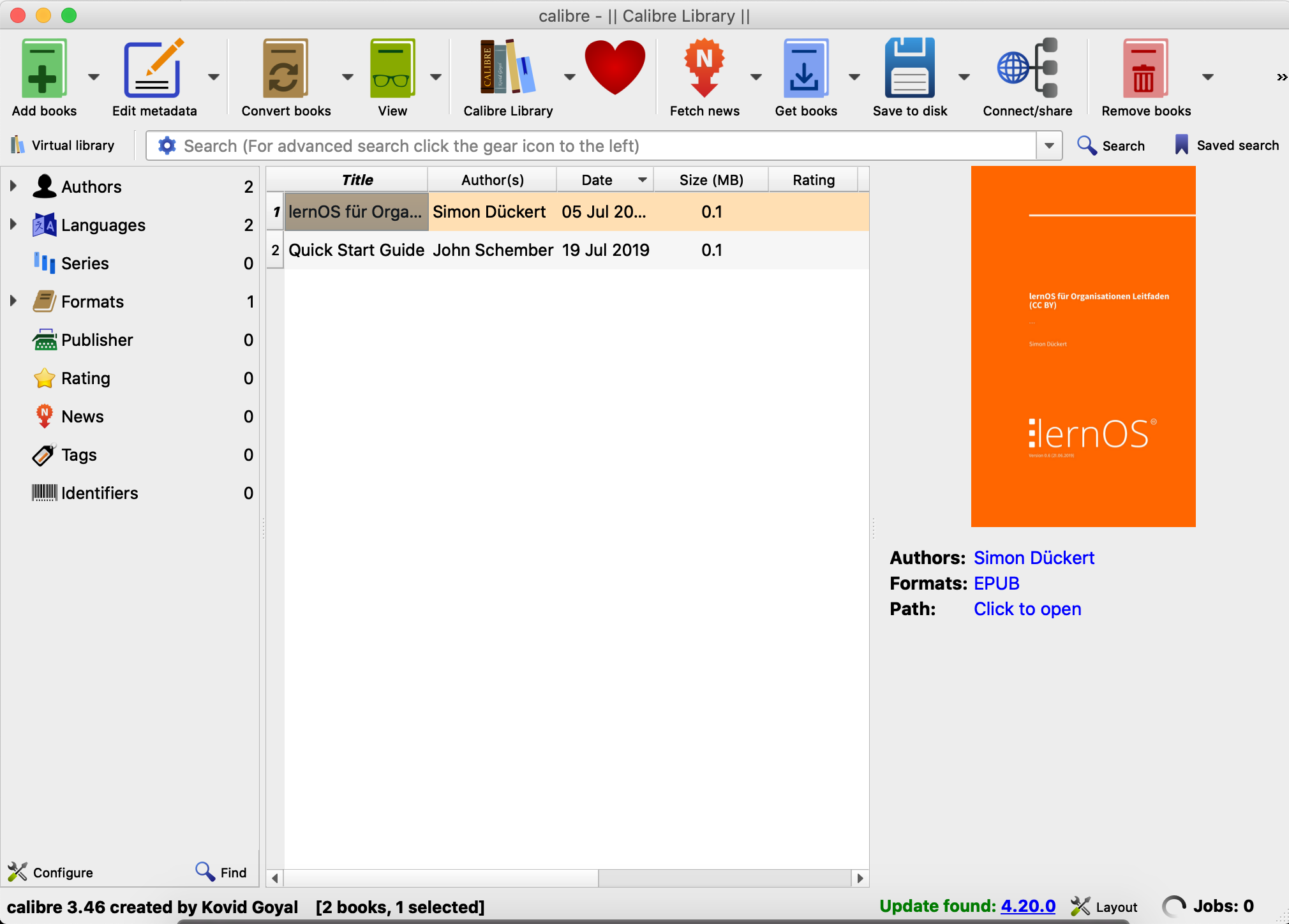Expand the Authors tree node
Image resolution: width=1289 pixels, height=924 pixels.
(13, 186)
